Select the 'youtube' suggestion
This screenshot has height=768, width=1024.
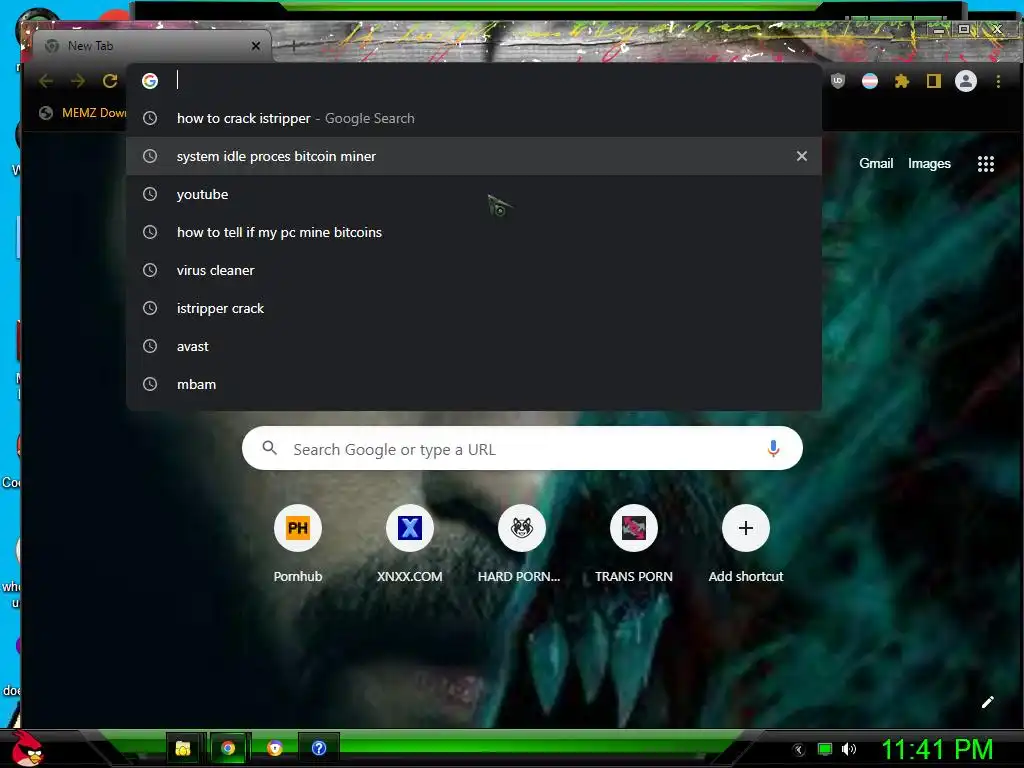[x=473, y=194]
